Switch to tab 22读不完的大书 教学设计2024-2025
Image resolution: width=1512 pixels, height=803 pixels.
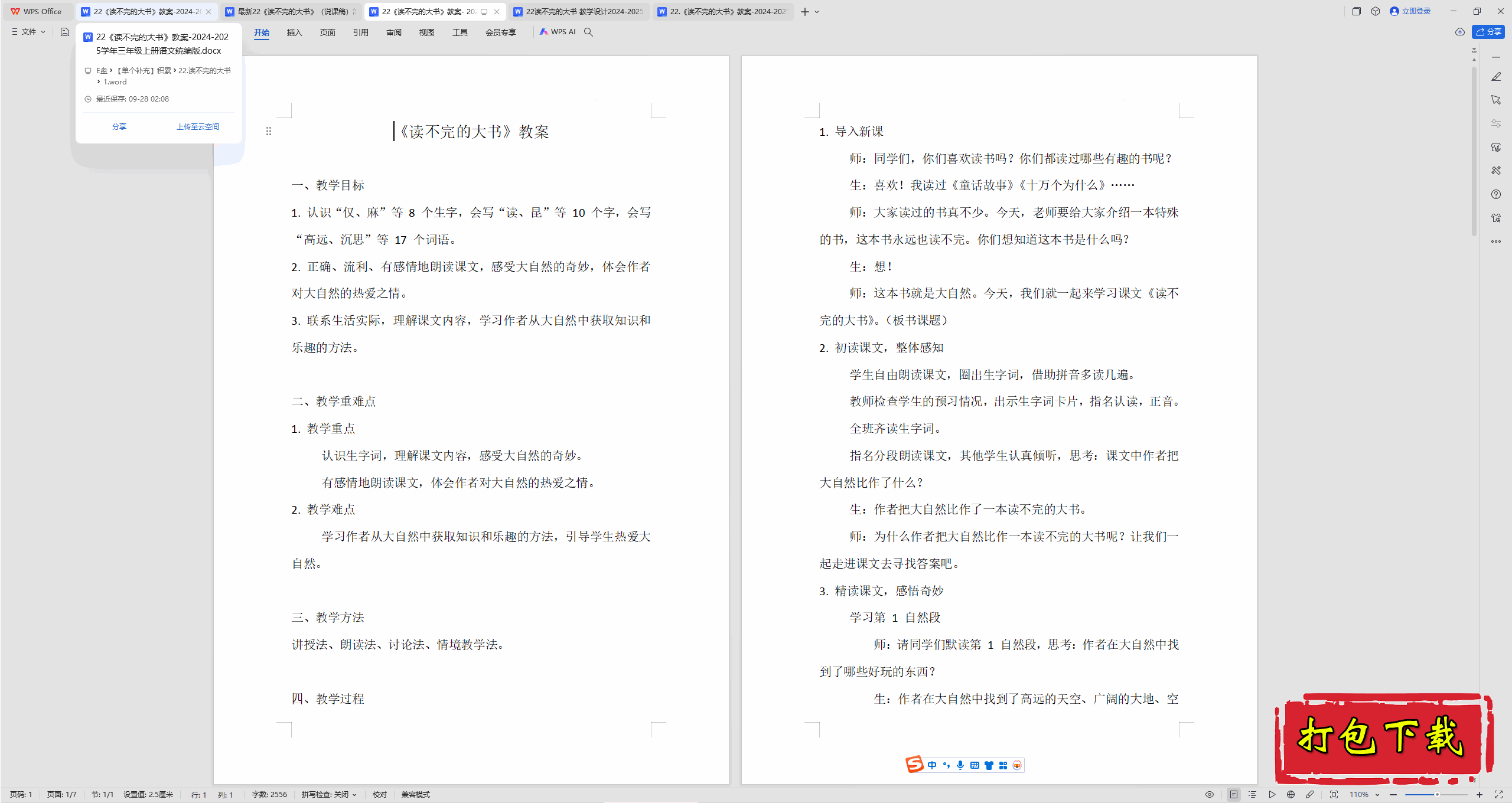pos(579,11)
